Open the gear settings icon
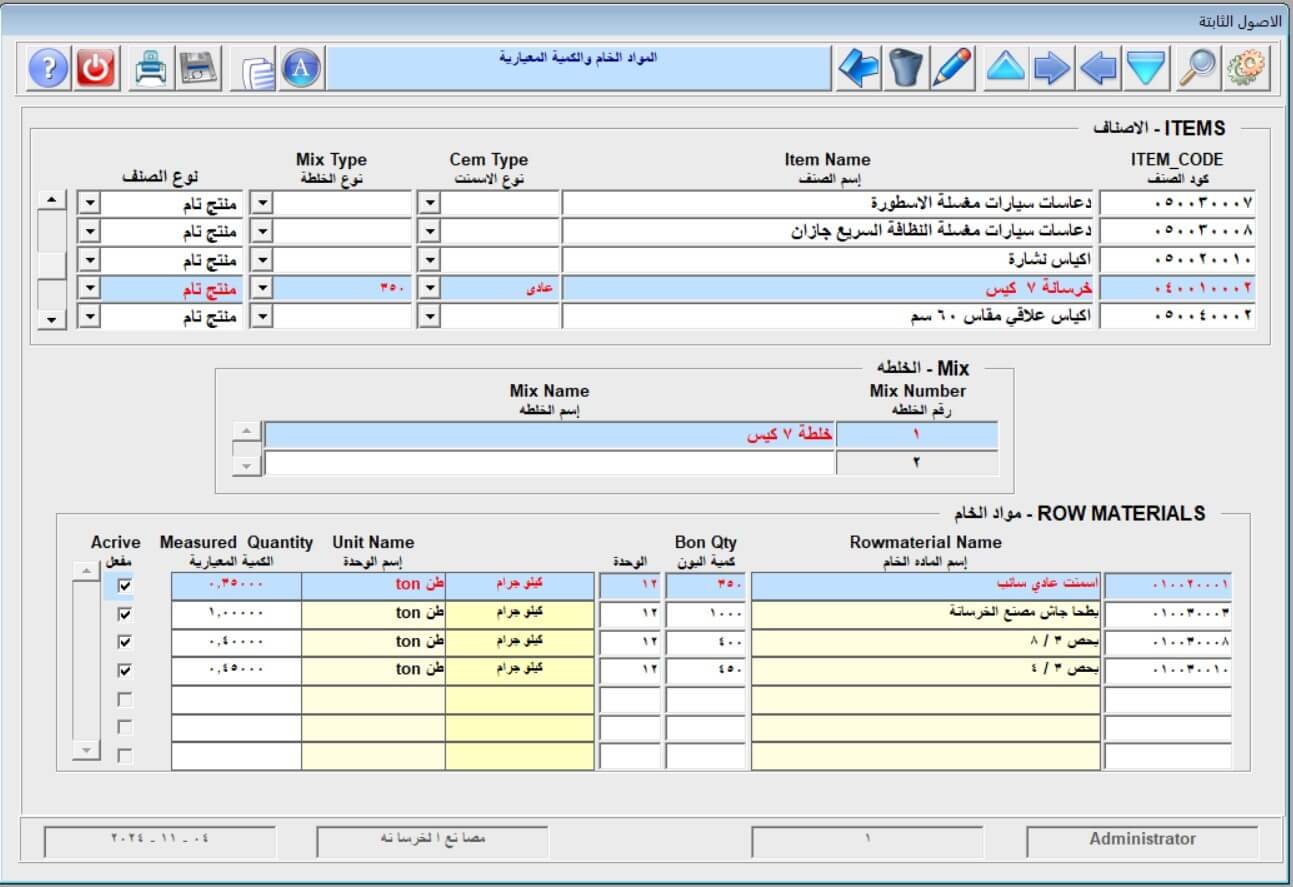Image resolution: width=1293 pixels, height=887 pixels. 1245,68
